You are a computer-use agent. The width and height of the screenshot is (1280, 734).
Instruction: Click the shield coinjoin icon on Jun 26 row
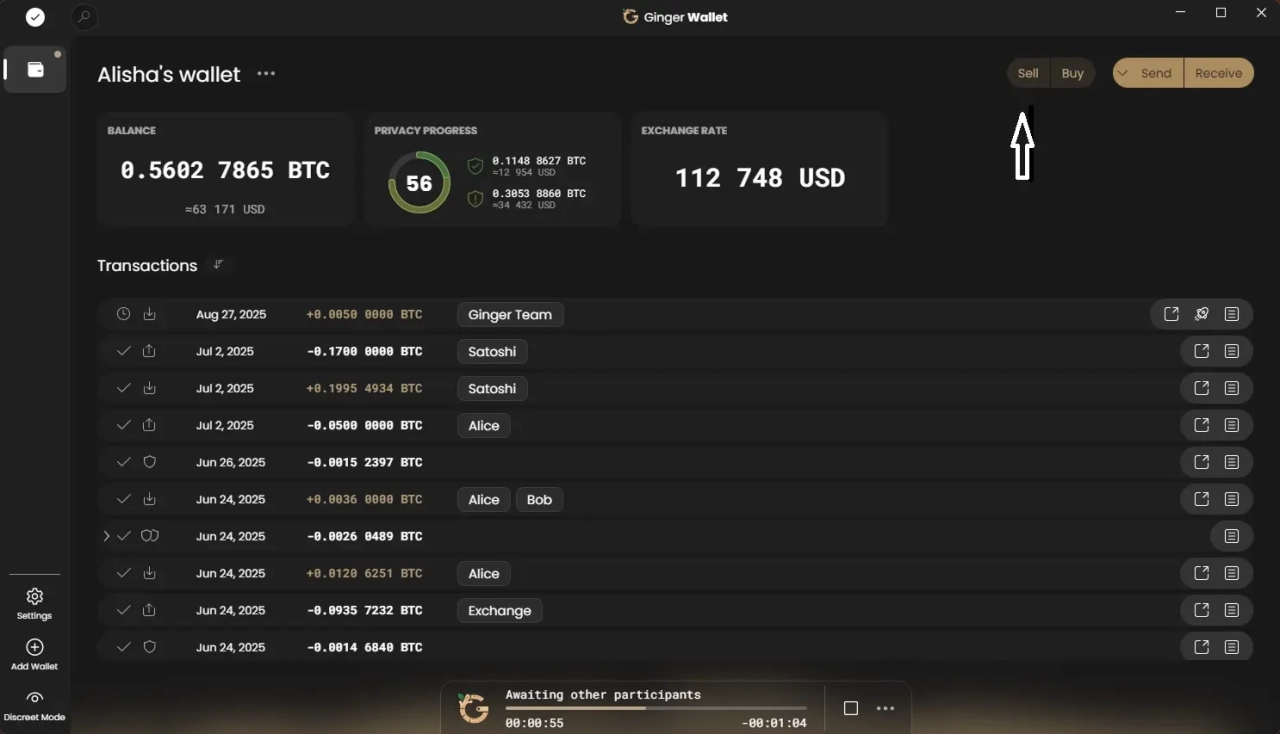(x=150, y=462)
